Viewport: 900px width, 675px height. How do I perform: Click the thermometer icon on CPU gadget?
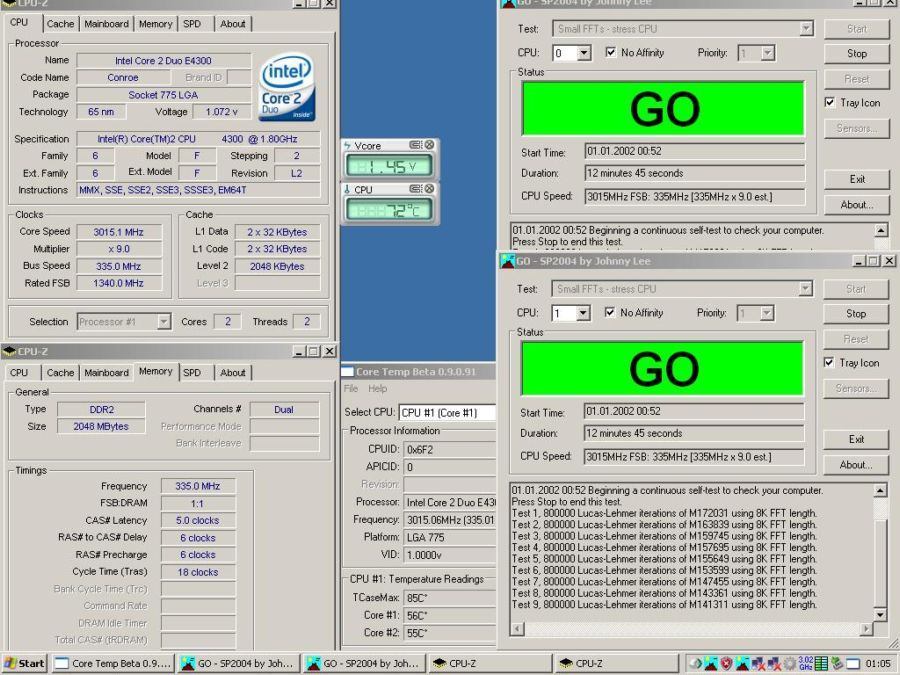347,189
